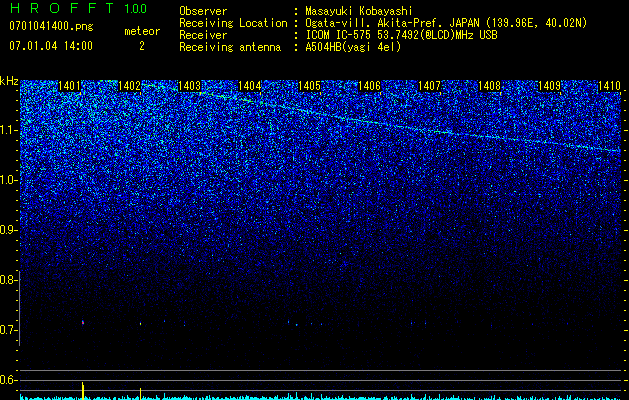
Task: Click the 1.0 frequency axis label
Action: pos(9,181)
